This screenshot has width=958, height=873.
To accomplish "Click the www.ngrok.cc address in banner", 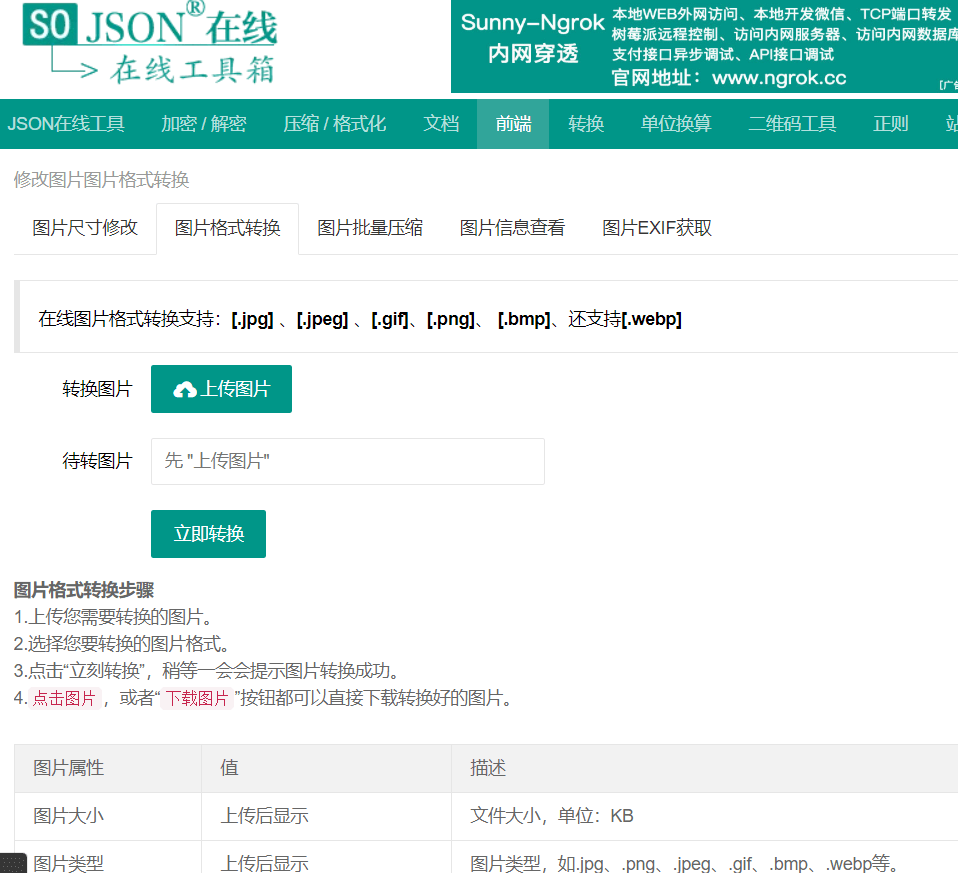I will (x=779, y=78).
